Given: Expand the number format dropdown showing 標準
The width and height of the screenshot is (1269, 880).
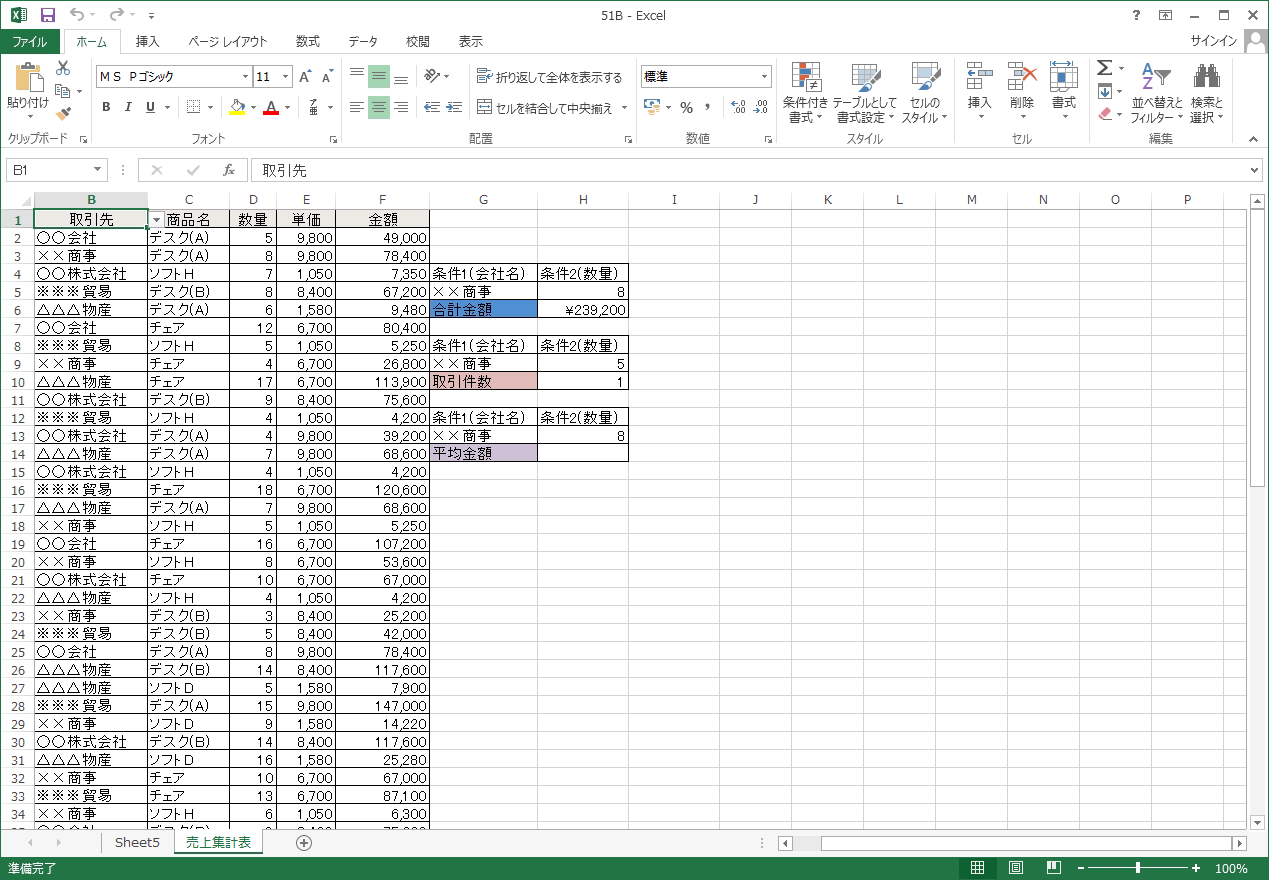Looking at the screenshot, I should (x=764, y=77).
